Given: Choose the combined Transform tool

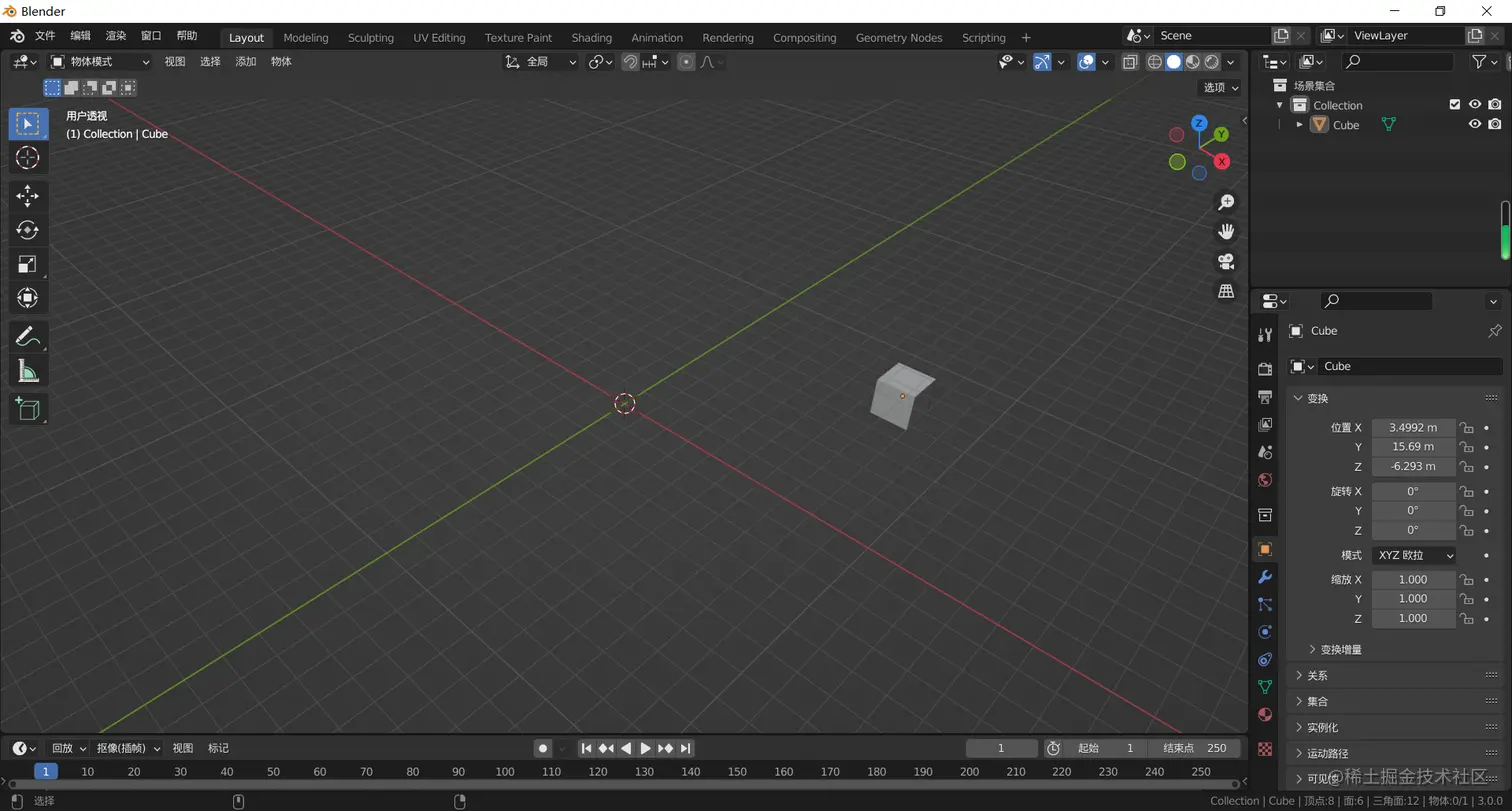Looking at the screenshot, I should tap(28, 298).
